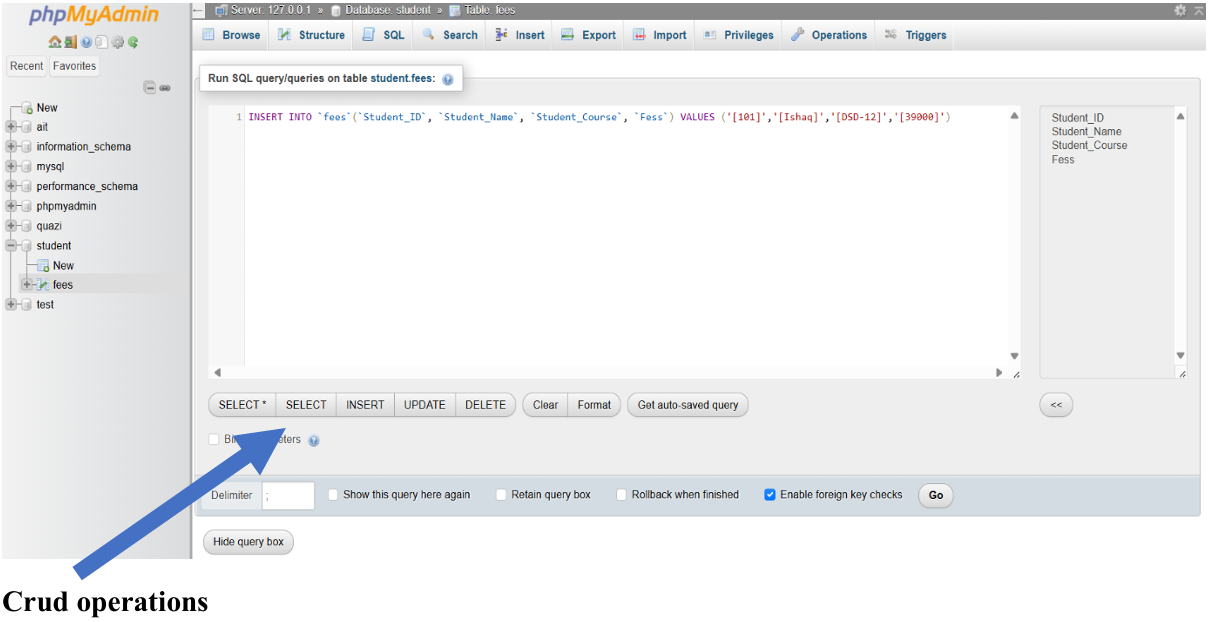Open phpMyAdmin documentation via blue question icon
The width and height of the screenshot is (1208, 622).
pos(86,43)
